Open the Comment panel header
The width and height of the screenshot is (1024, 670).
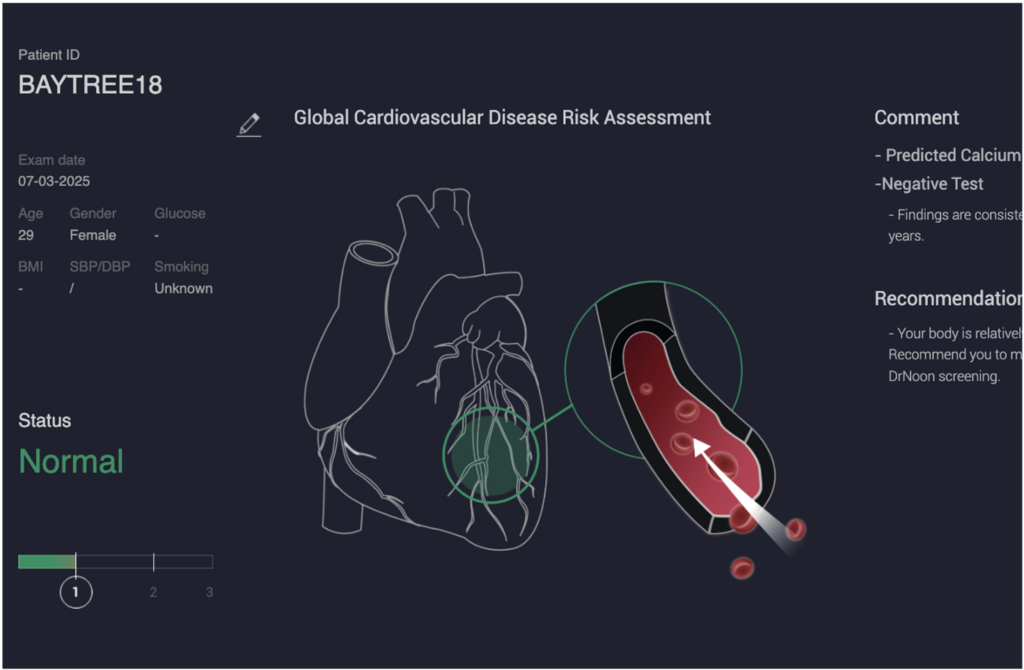coord(916,117)
